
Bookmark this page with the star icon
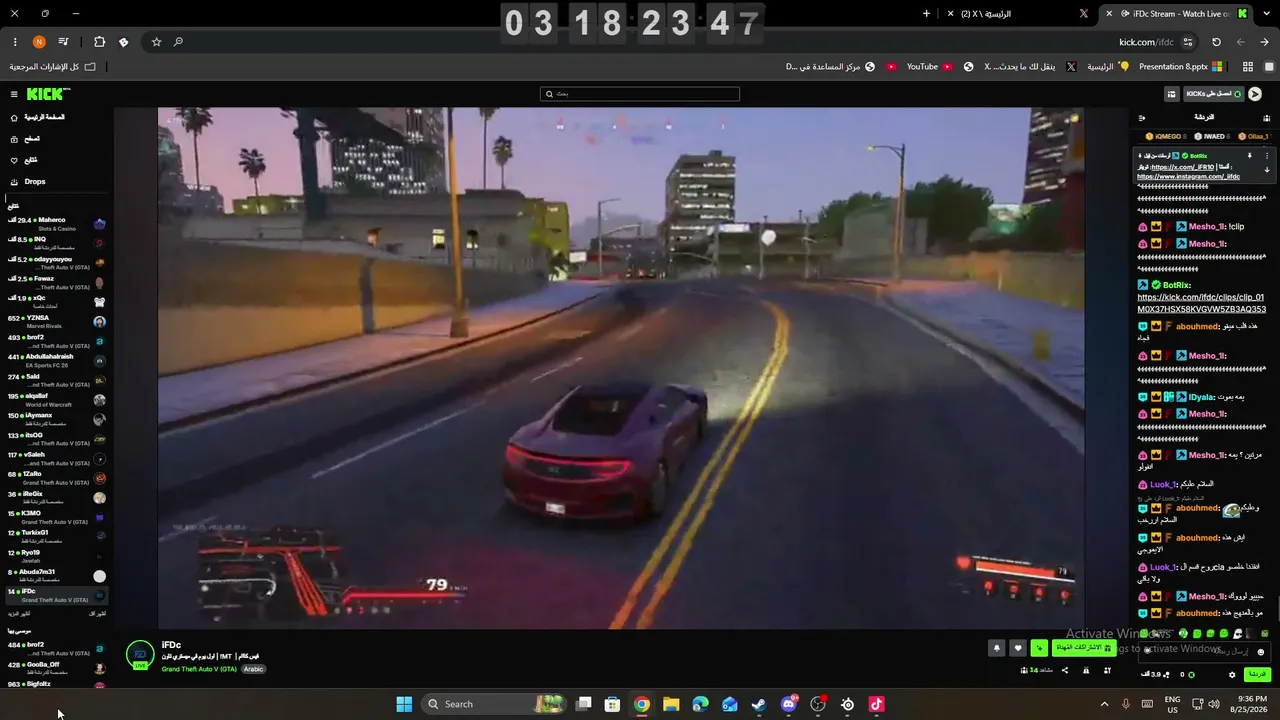(x=156, y=42)
